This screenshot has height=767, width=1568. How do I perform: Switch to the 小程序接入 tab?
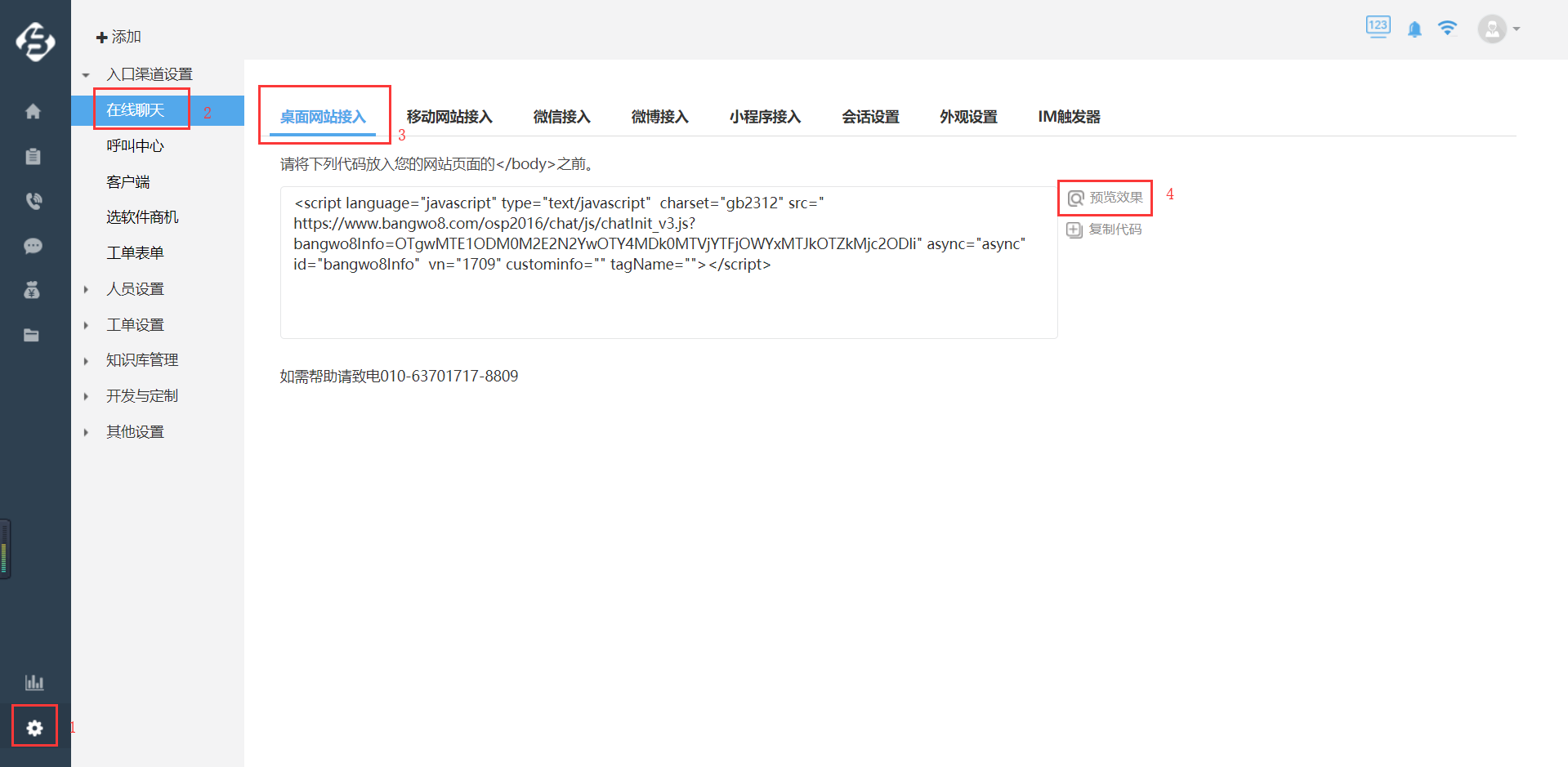pyautogui.click(x=765, y=117)
